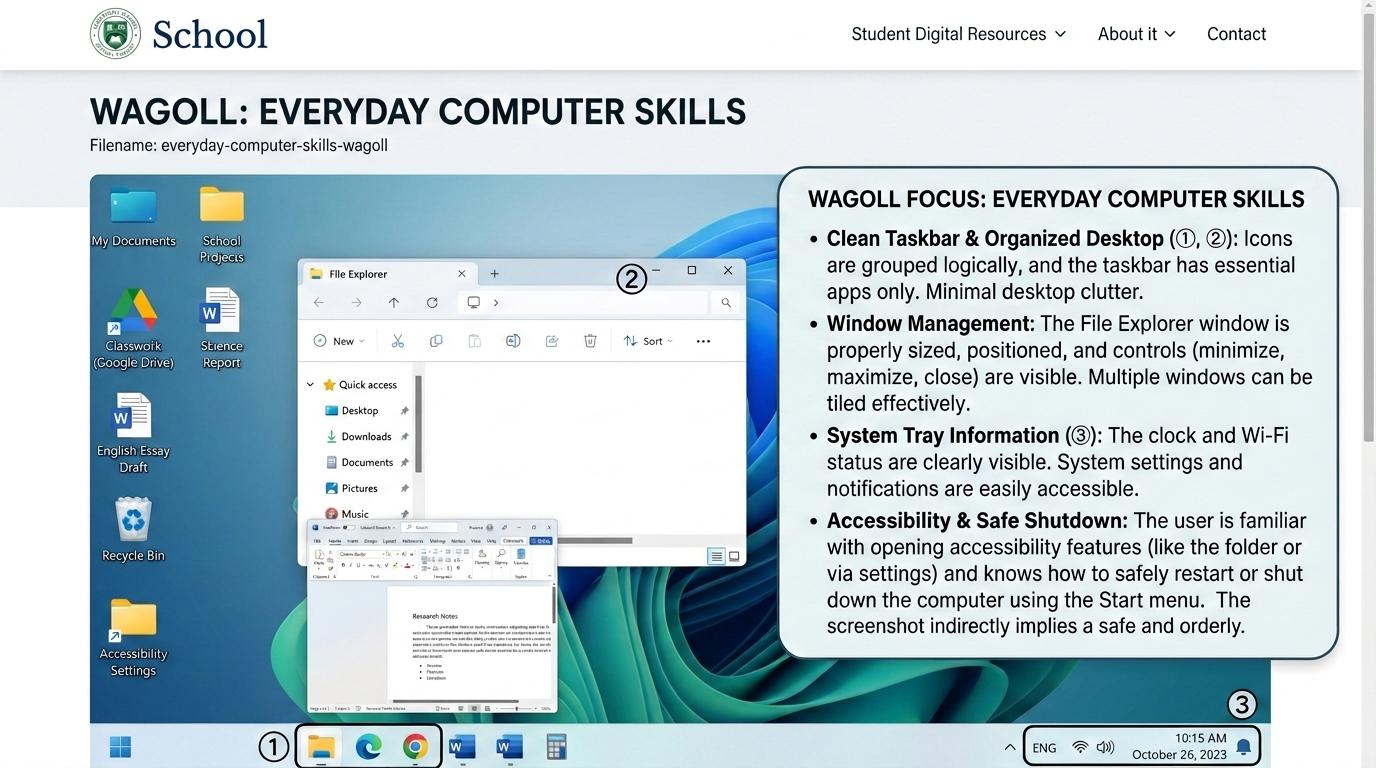This screenshot has height=768, width=1376.
Task: Select the Accessibility Settings desktop shortcut
Action: pyautogui.click(x=133, y=638)
